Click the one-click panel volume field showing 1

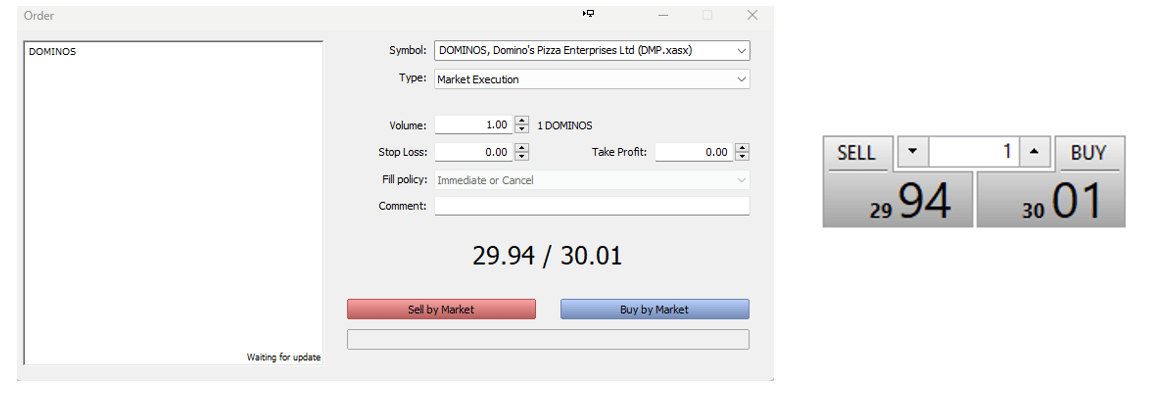coord(972,153)
